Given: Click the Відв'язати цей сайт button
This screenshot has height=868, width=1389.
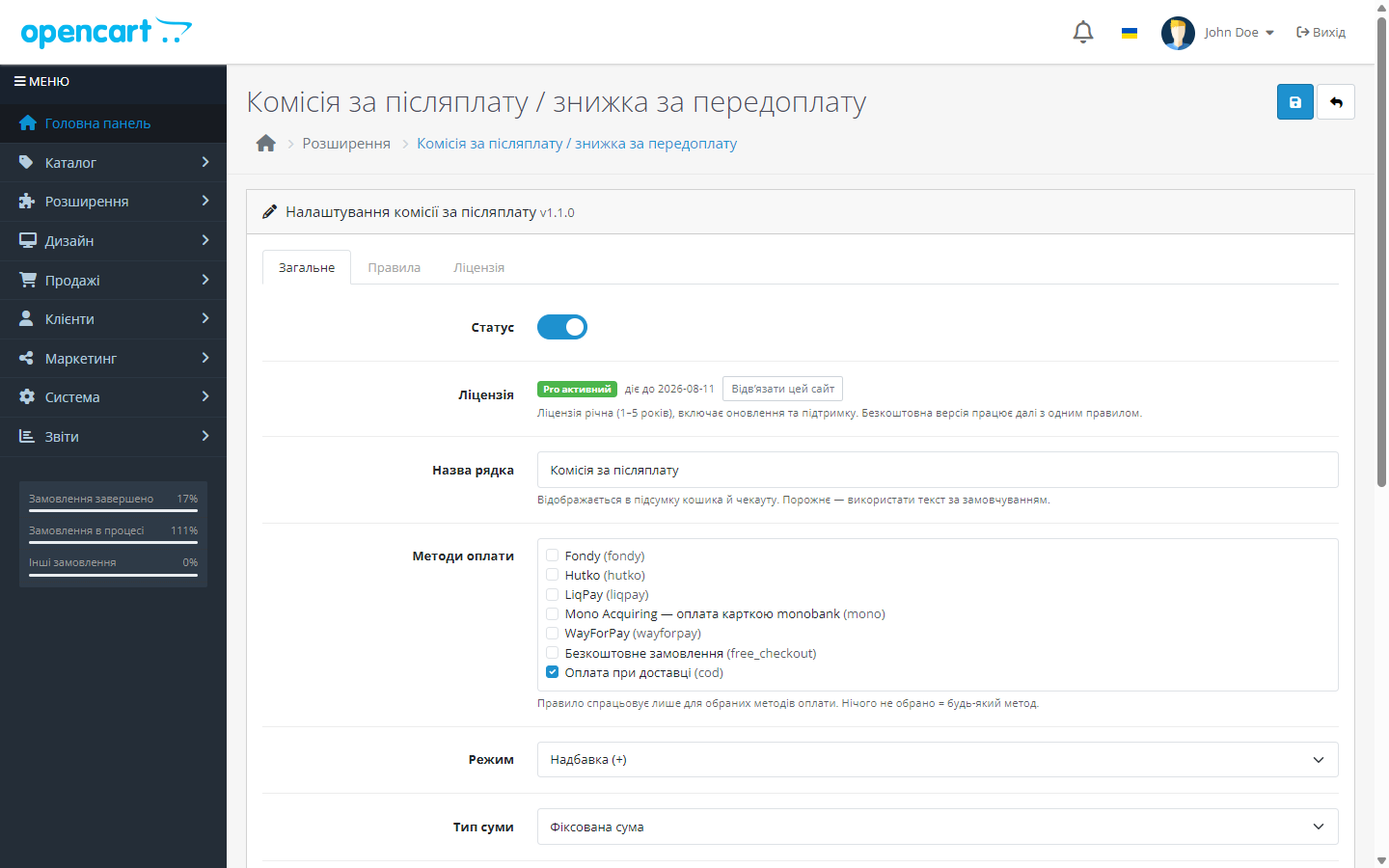Looking at the screenshot, I should [x=782, y=389].
